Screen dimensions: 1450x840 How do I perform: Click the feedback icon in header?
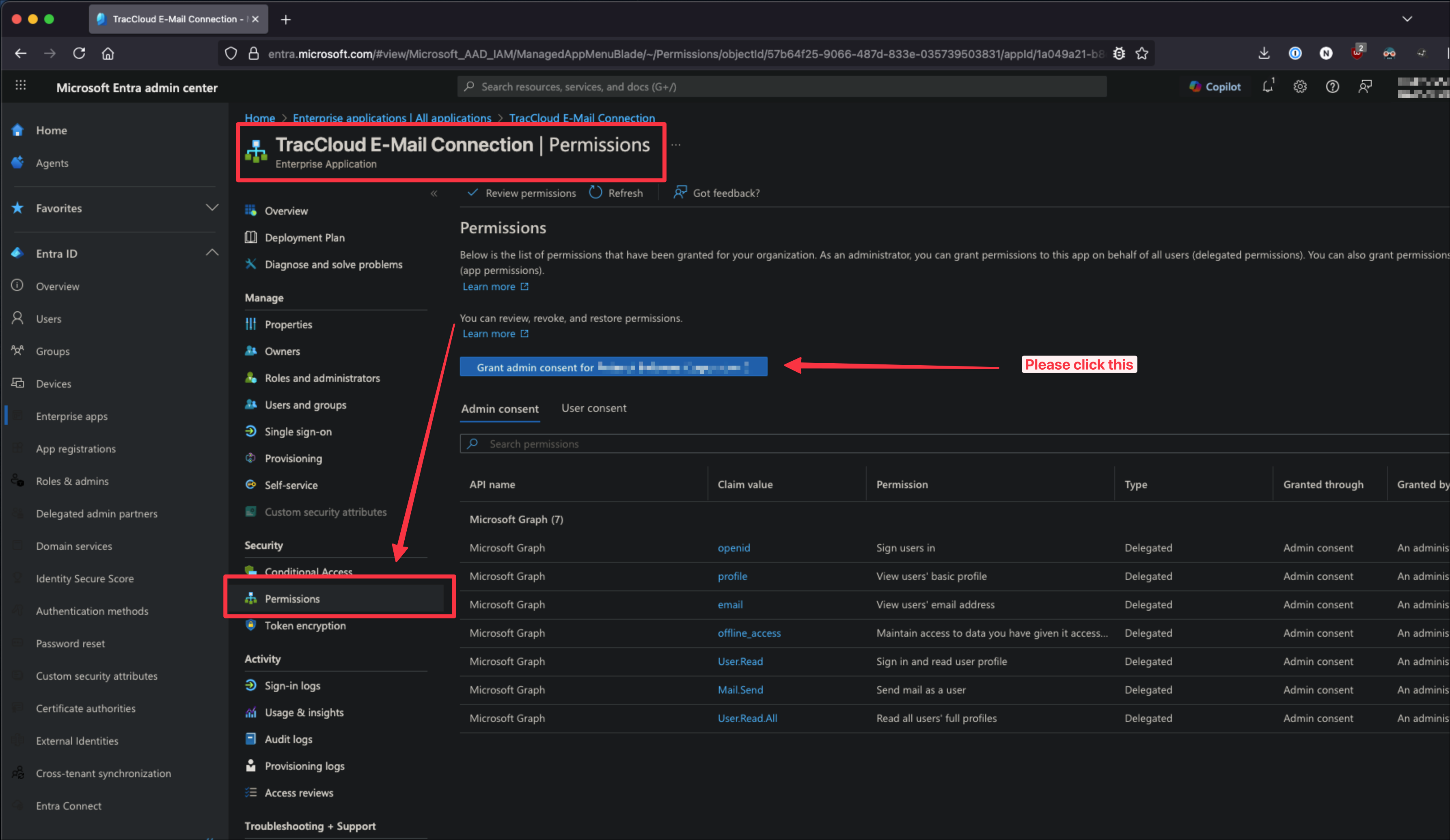click(x=1365, y=87)
